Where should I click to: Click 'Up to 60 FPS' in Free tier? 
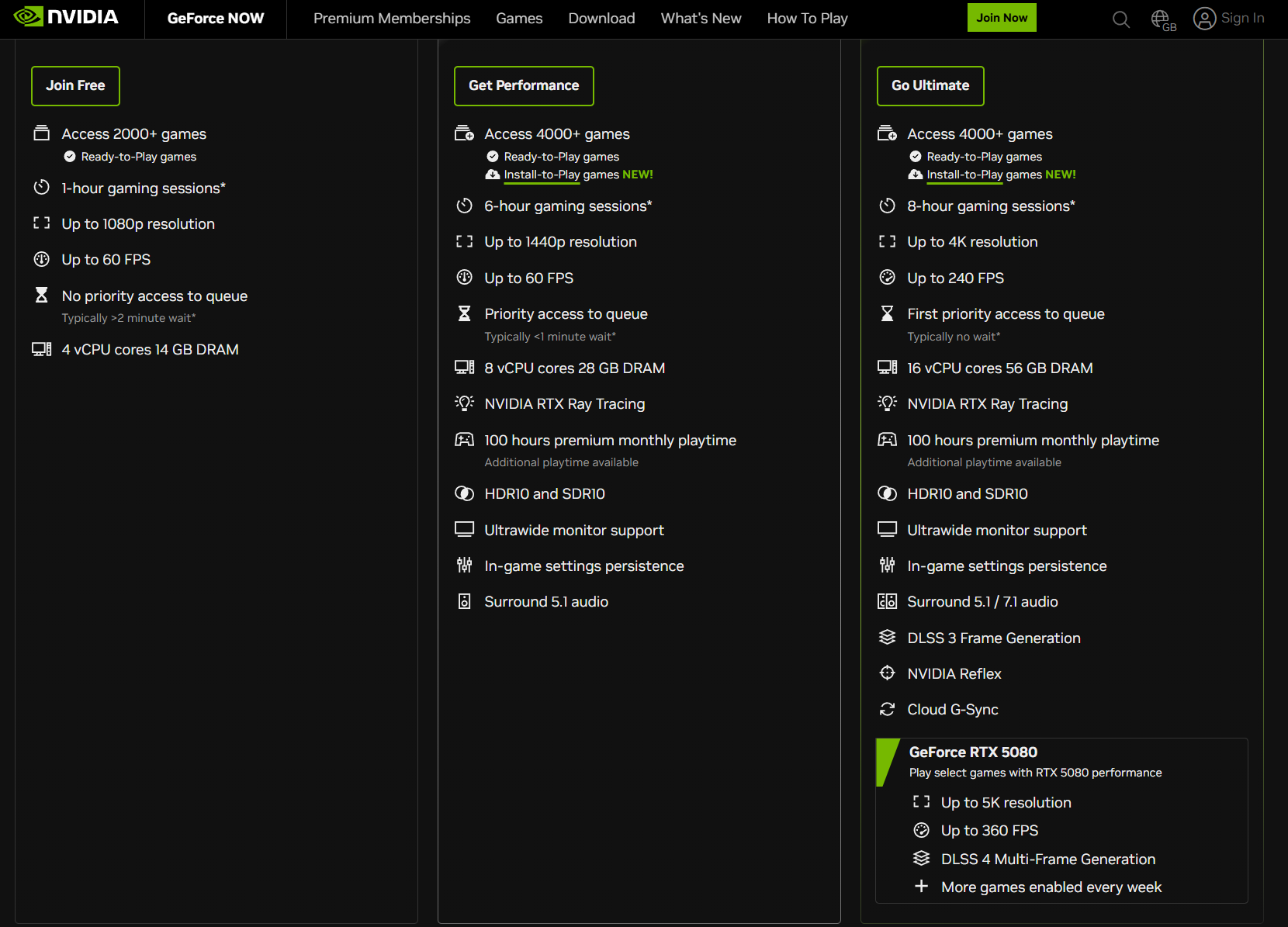106,260
